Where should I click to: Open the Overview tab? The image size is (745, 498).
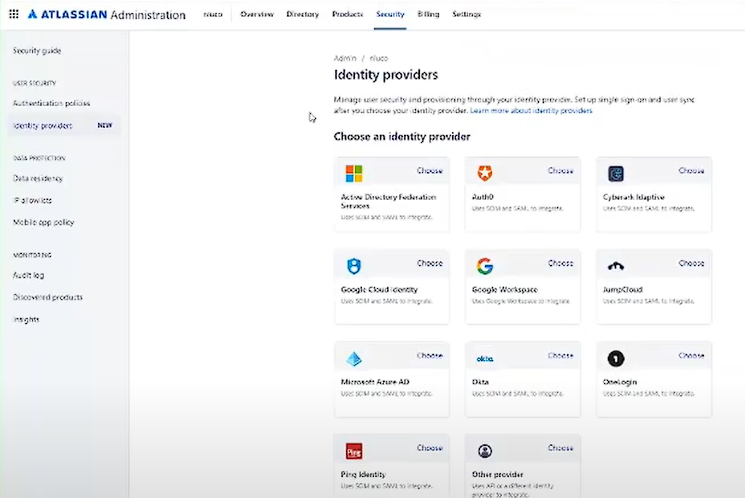pyautogui.click(x=257, y=14)
